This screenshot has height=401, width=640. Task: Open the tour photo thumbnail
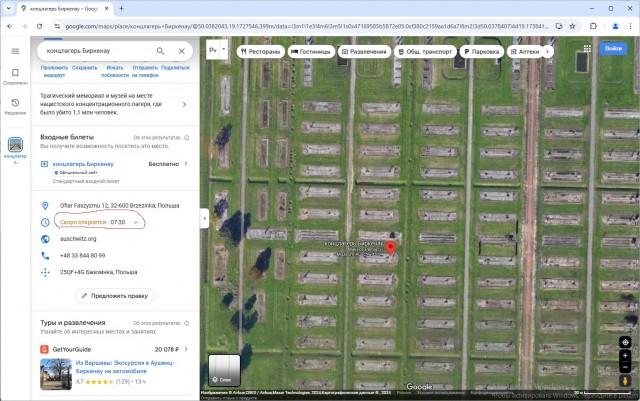(x=56, y=374)
